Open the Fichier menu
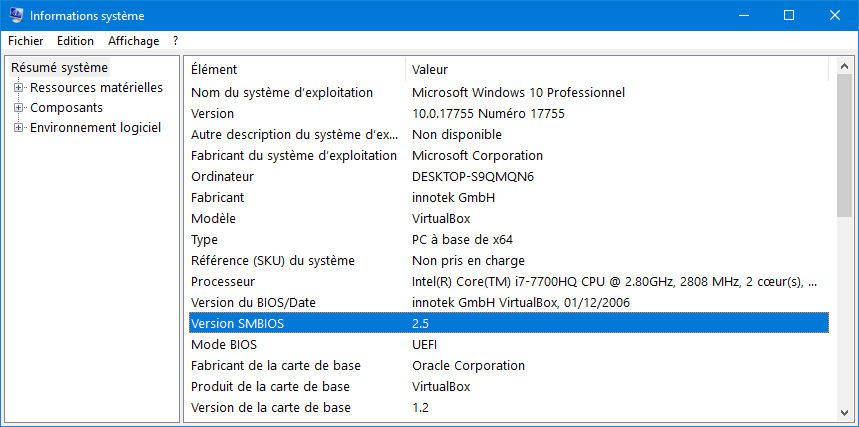859x427 pixels. (26, 41)
